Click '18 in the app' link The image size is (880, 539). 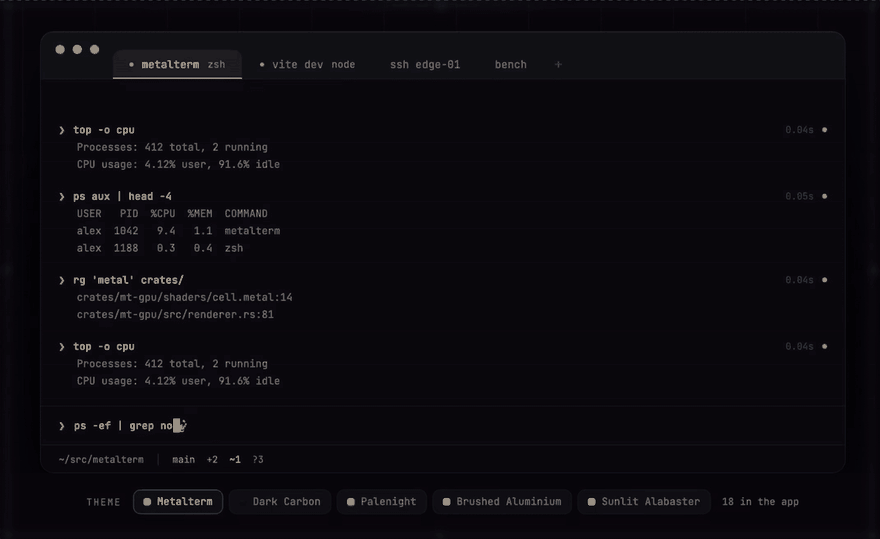760,502
